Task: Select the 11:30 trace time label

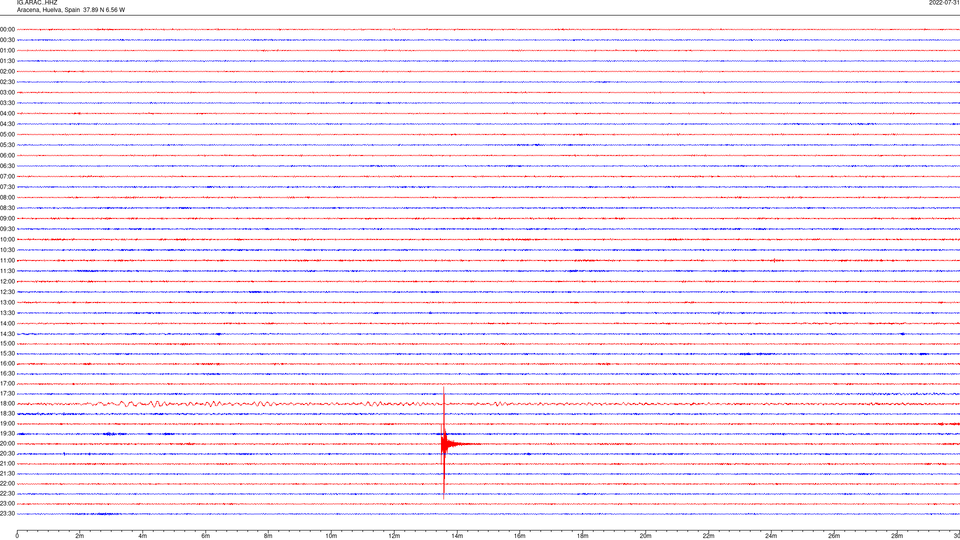Action: pos(7,271)
